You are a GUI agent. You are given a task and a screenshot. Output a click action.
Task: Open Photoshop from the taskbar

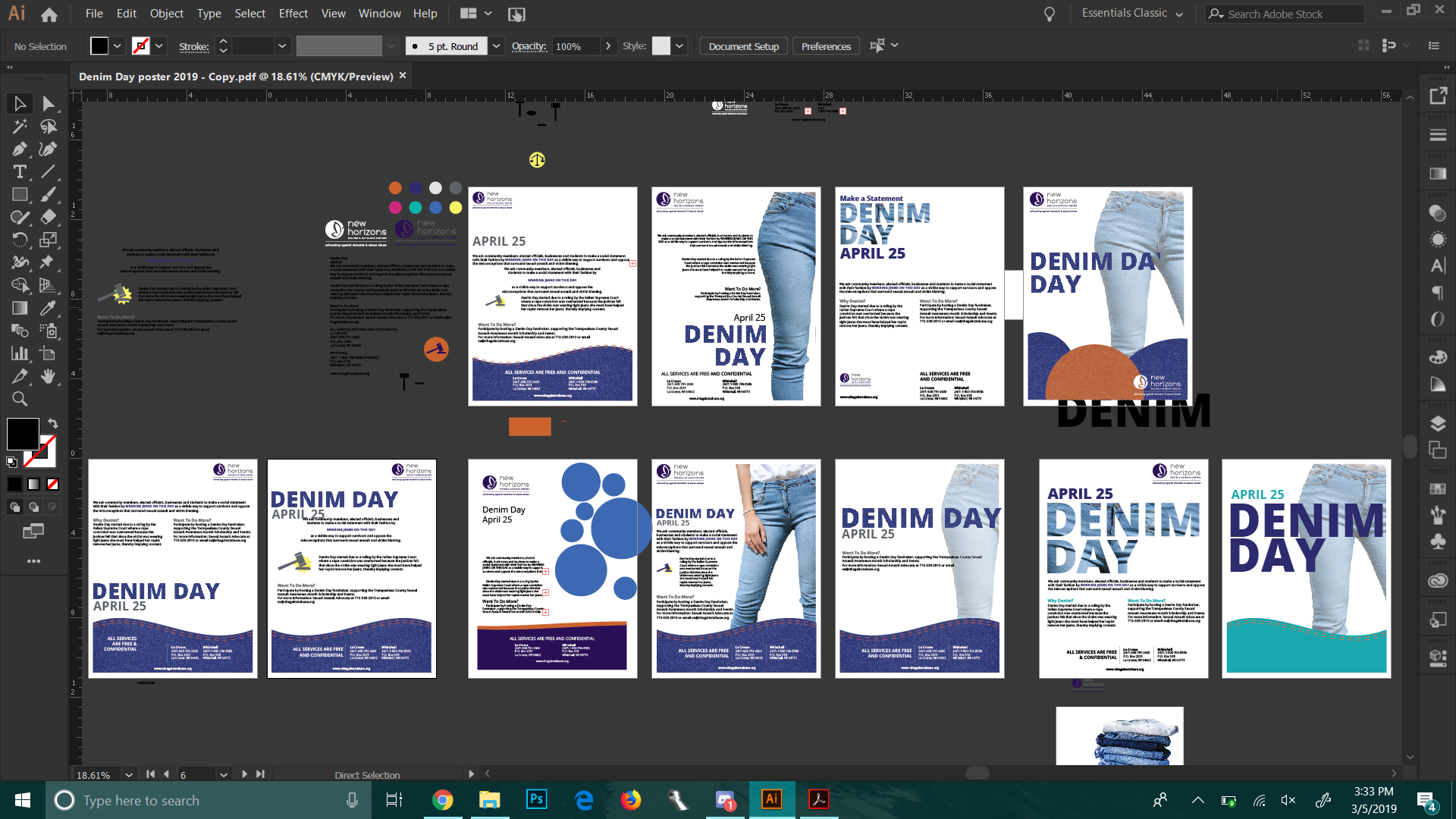pos(536,800)
